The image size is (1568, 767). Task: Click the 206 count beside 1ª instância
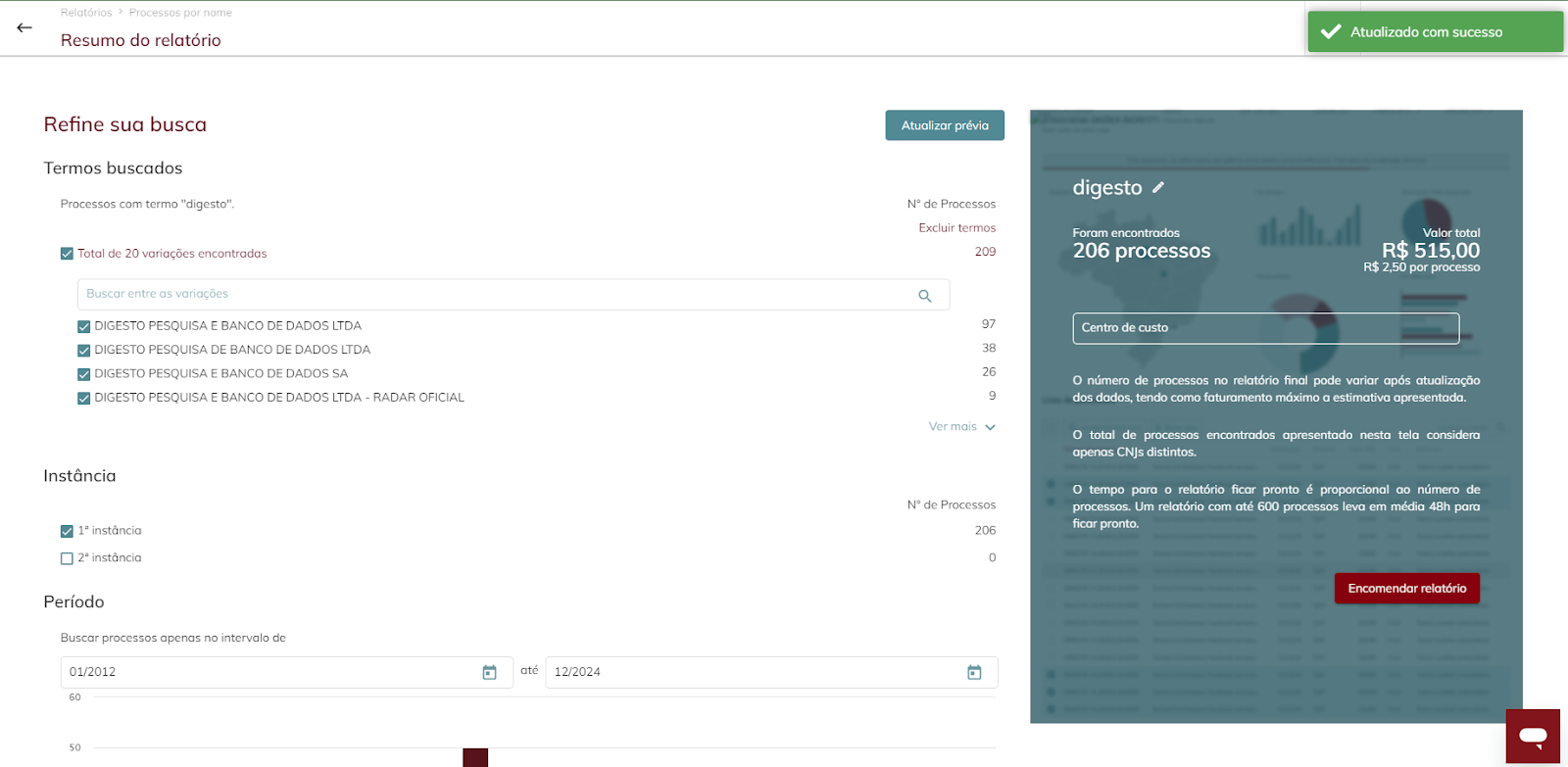tap(985, 530)
